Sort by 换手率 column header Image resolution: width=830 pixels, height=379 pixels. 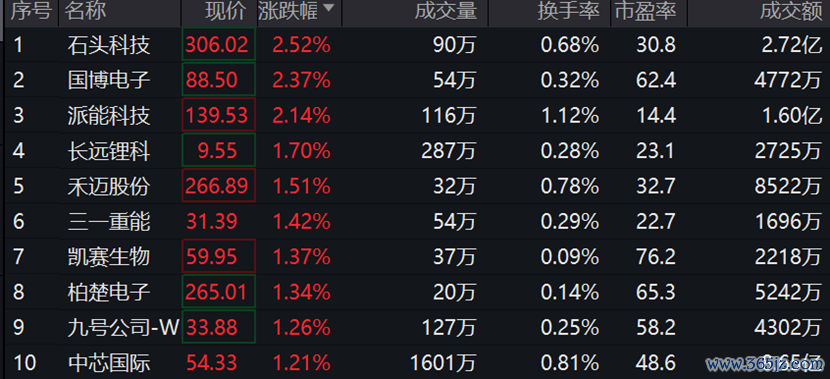[568, 12]
